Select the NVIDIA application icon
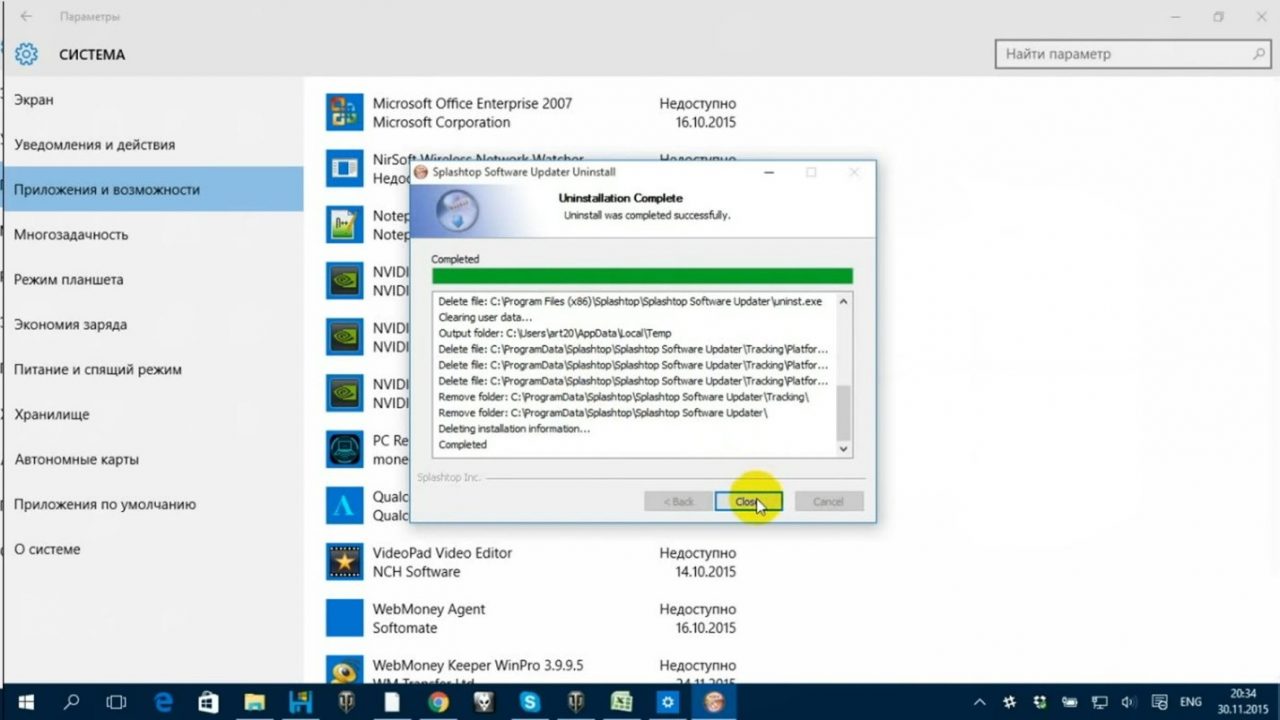Image resolution: width=1280 pixels, height=720 pixels. 344,281
